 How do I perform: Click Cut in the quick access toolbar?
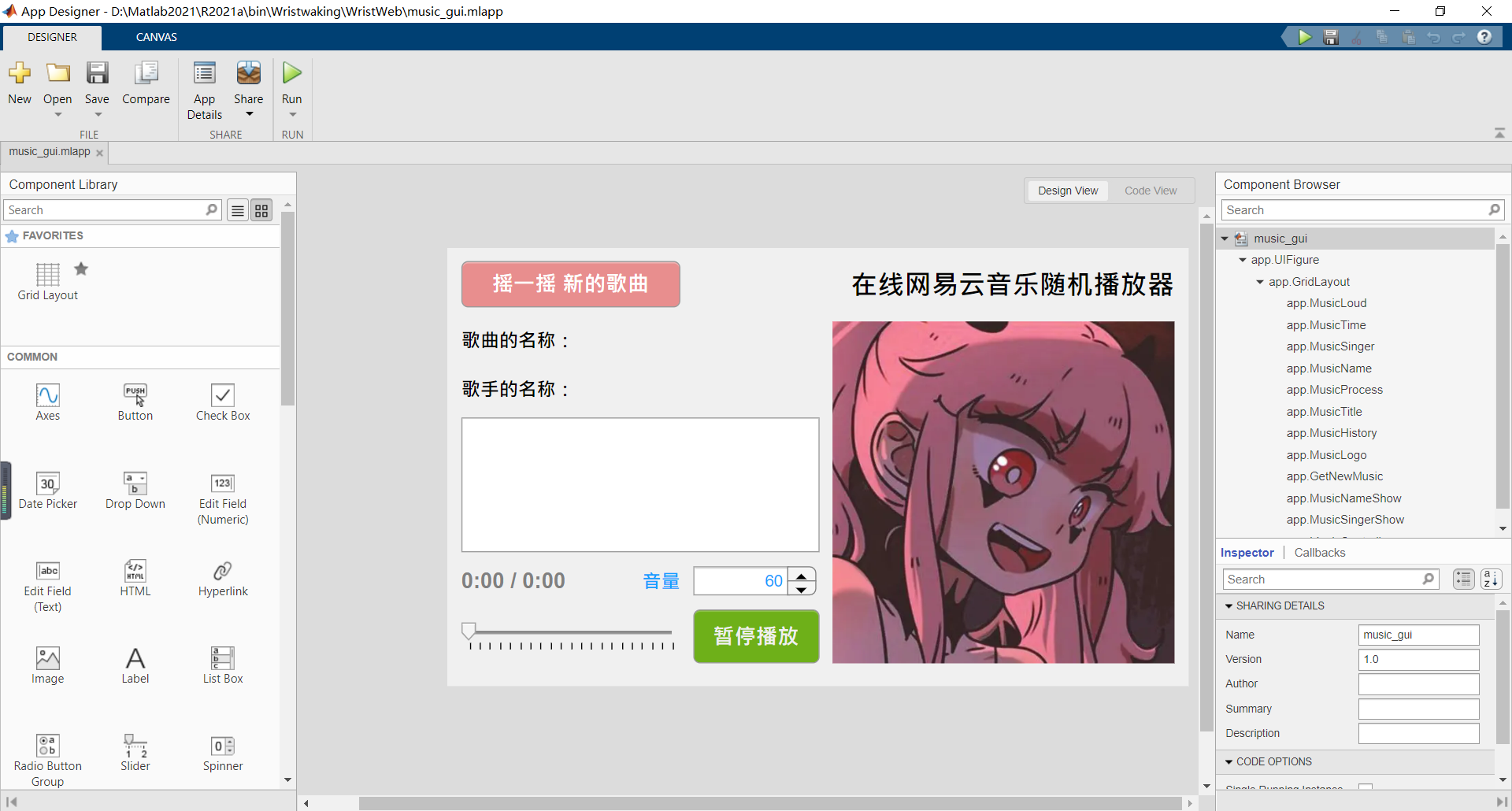click(1356, 37)
